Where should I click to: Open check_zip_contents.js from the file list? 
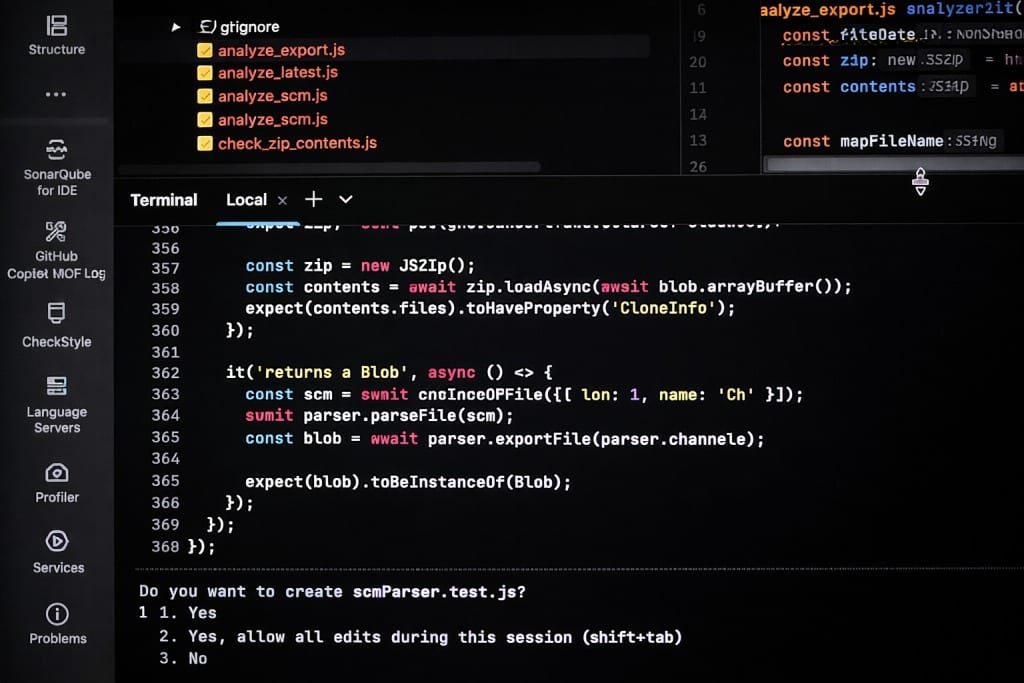point(297,143)
